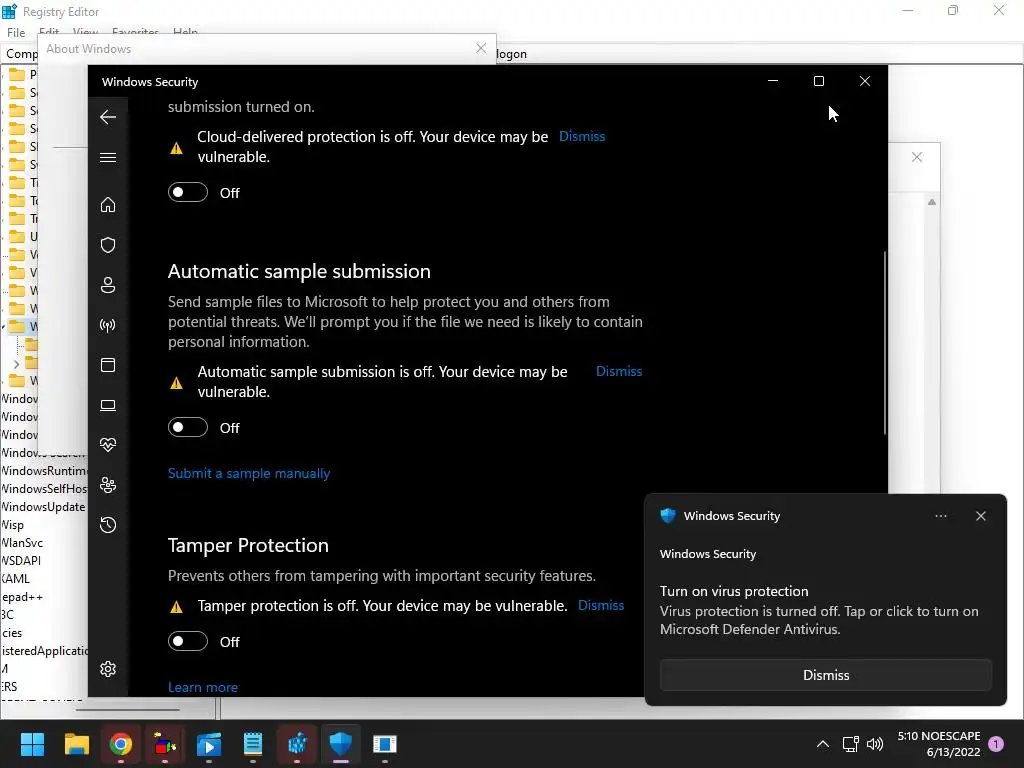
Task: Open notification options three-dot menu
Action: 941,516
